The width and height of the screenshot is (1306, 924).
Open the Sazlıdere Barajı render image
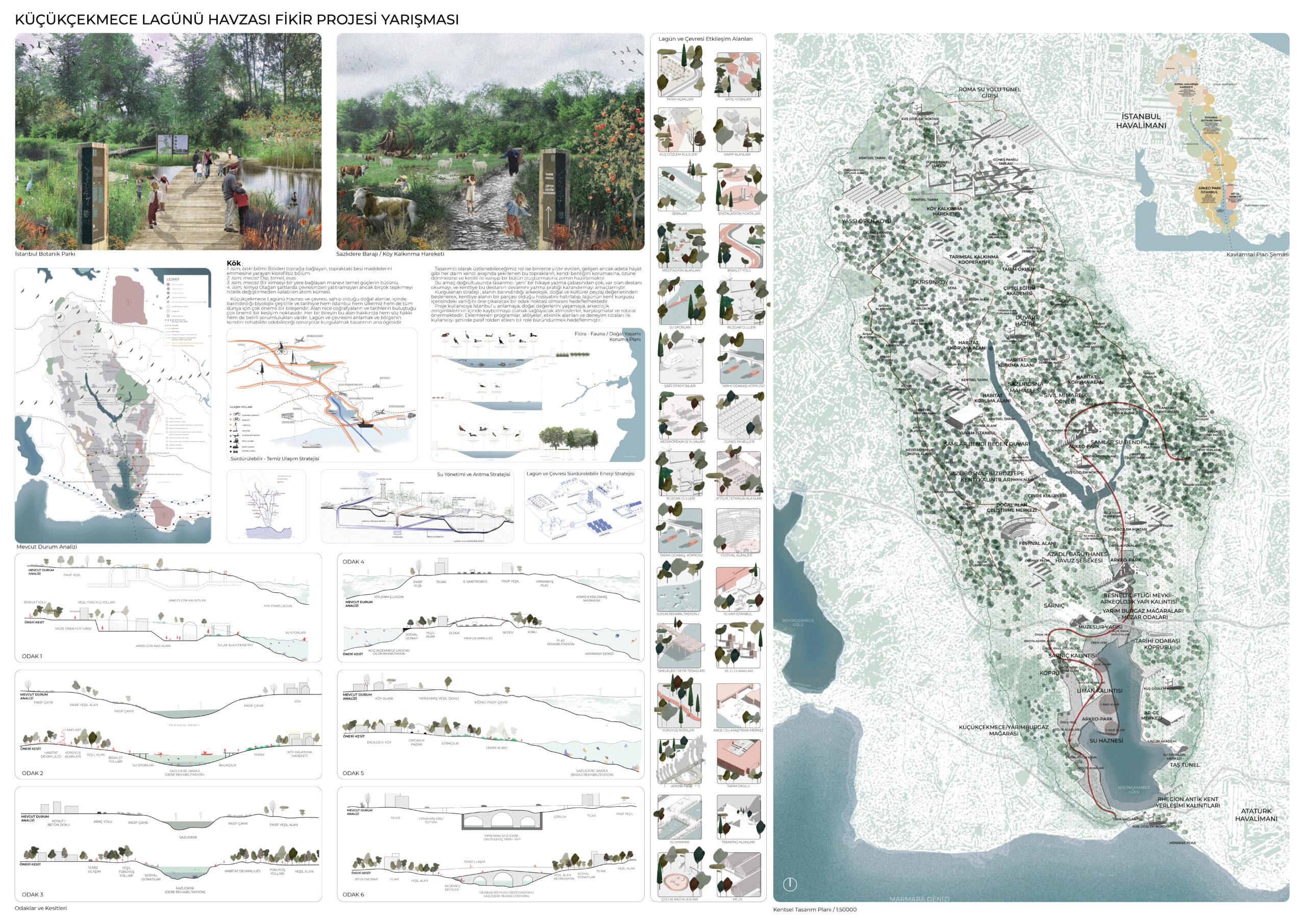coord(490,141)
